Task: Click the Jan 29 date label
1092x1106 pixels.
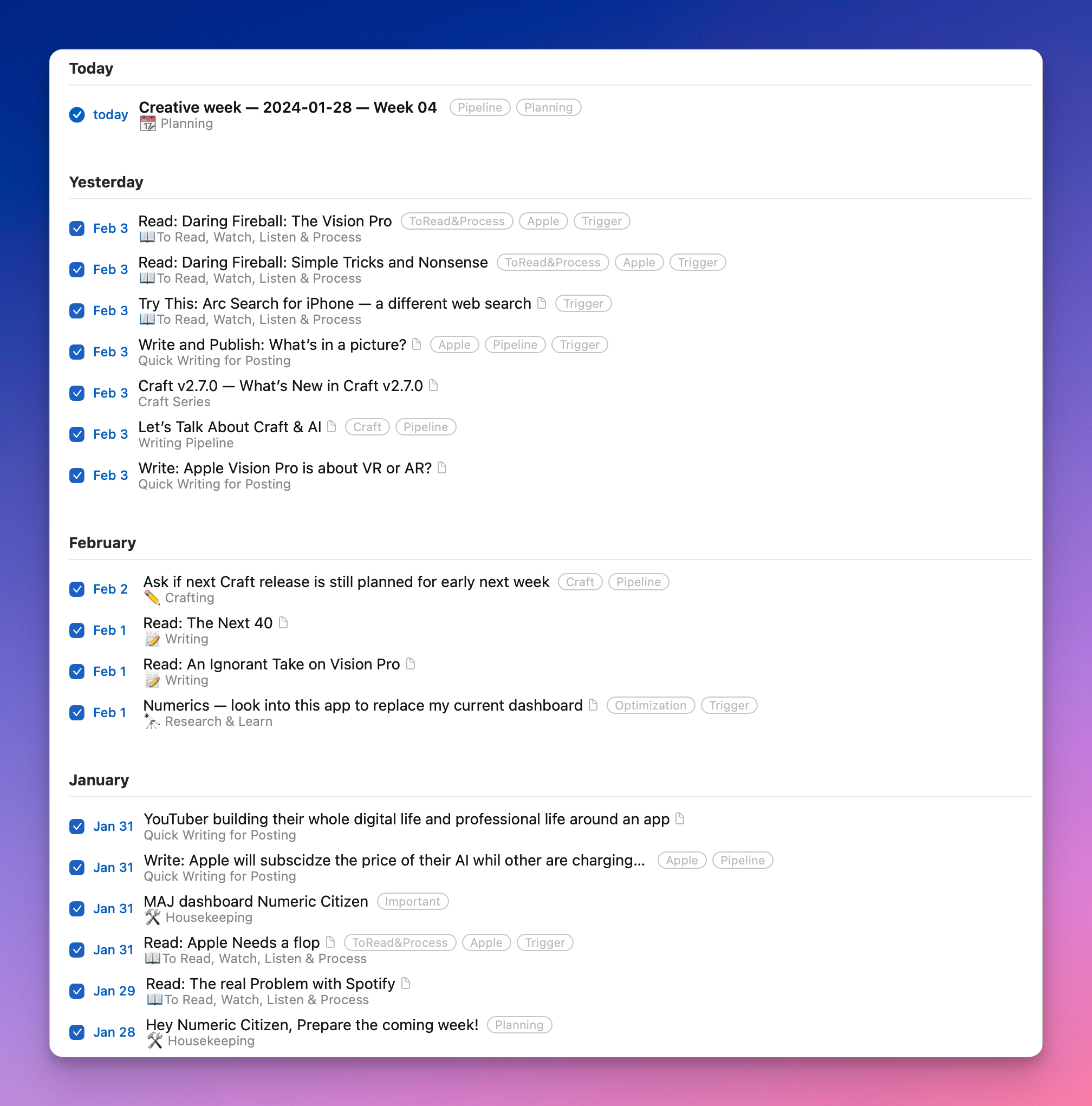Action: point(114,991)
